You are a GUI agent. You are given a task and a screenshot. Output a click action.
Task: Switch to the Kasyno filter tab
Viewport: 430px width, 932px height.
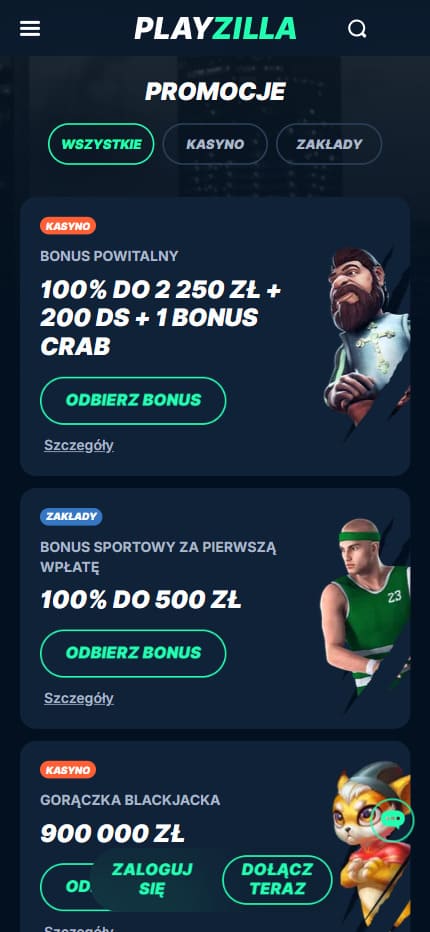pyautogui.click(x=215, y=144)
